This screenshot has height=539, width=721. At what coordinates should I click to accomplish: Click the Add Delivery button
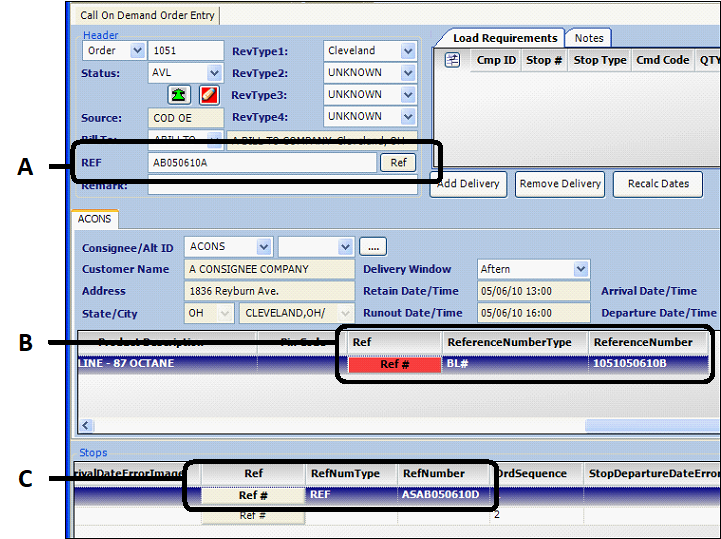tap(468, 184)
